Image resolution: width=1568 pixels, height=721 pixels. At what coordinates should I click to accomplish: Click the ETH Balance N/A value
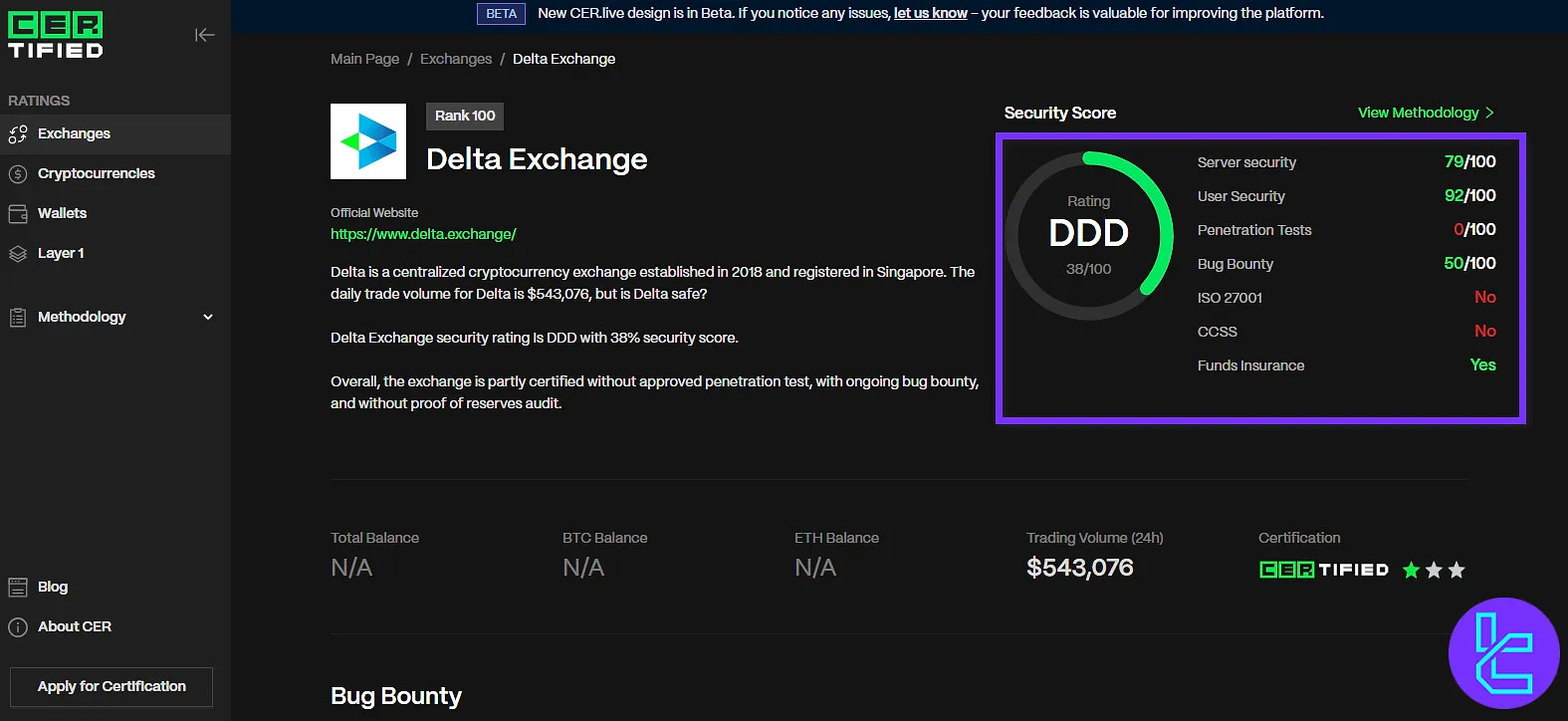(815, 568)
